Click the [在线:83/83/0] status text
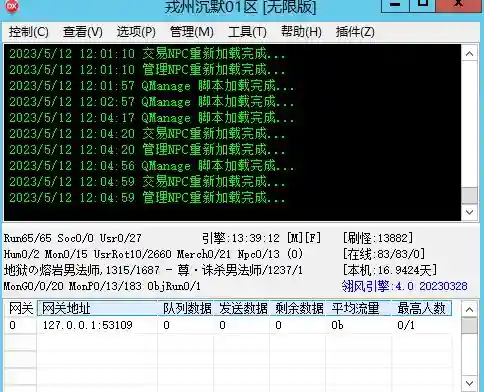484x392 pixels. click(x=384, y=254)
